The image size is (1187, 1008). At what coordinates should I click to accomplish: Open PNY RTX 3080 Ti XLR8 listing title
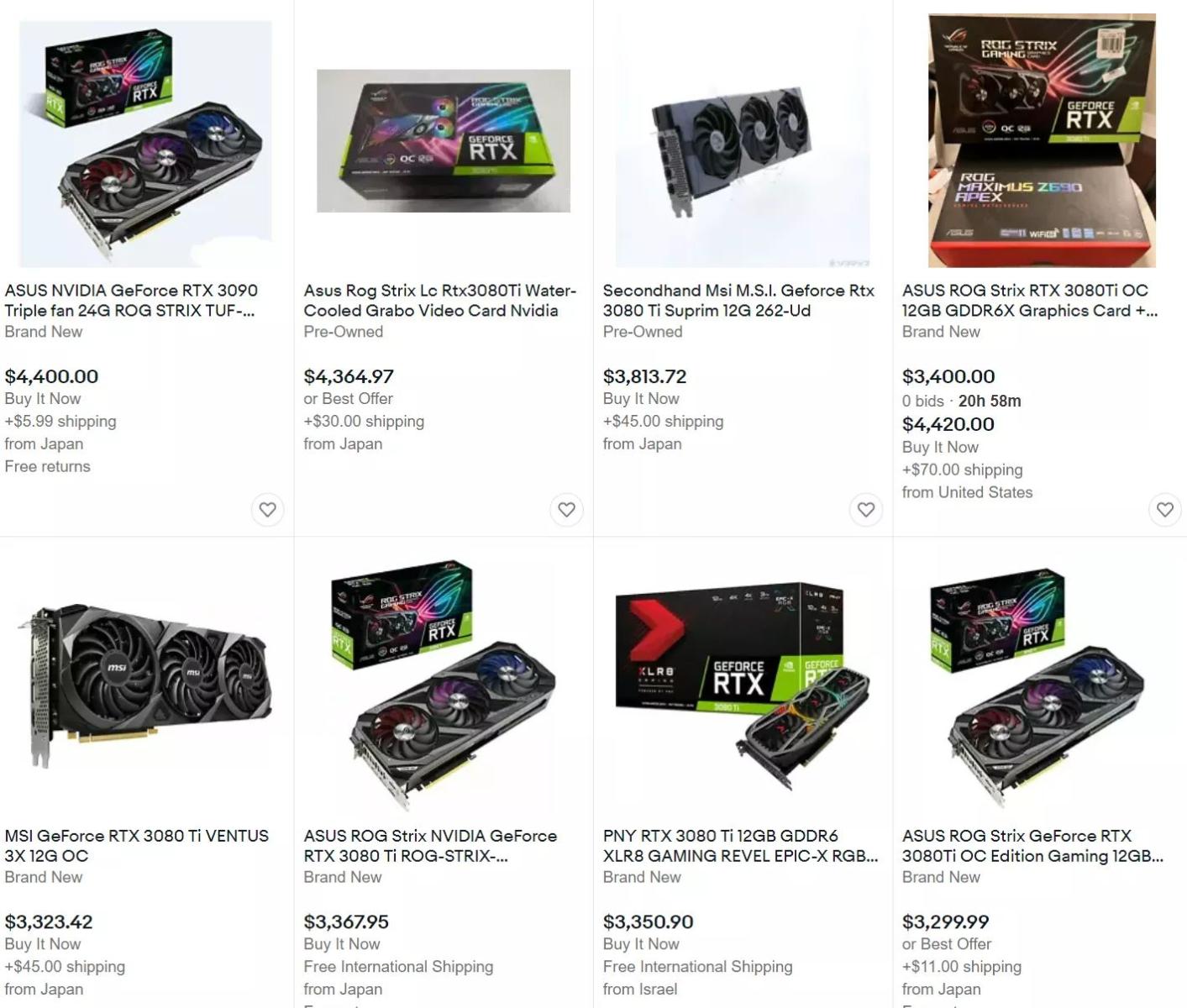click(740, 845)
